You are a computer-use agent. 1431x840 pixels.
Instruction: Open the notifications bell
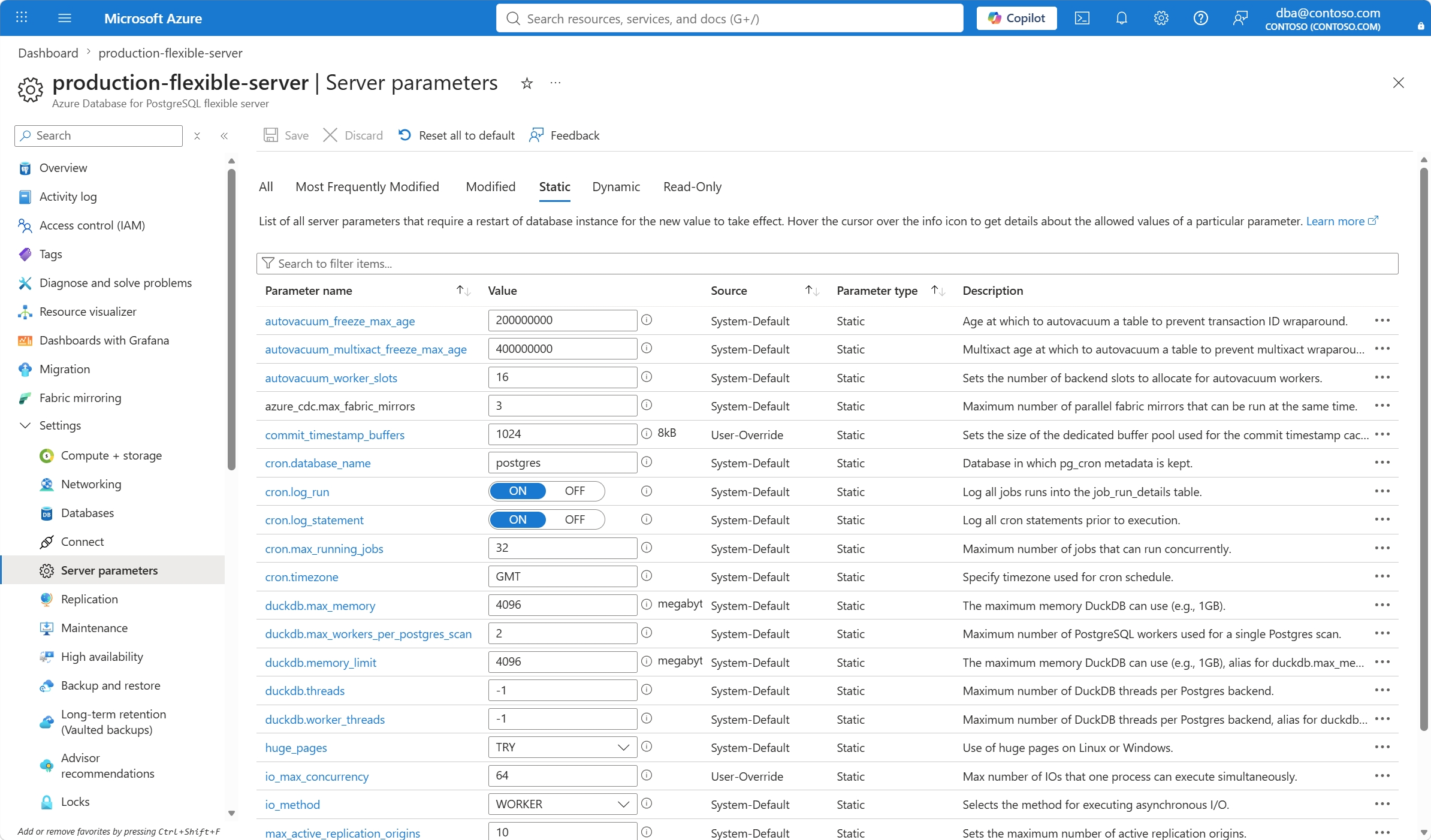tap(1122, 18)
